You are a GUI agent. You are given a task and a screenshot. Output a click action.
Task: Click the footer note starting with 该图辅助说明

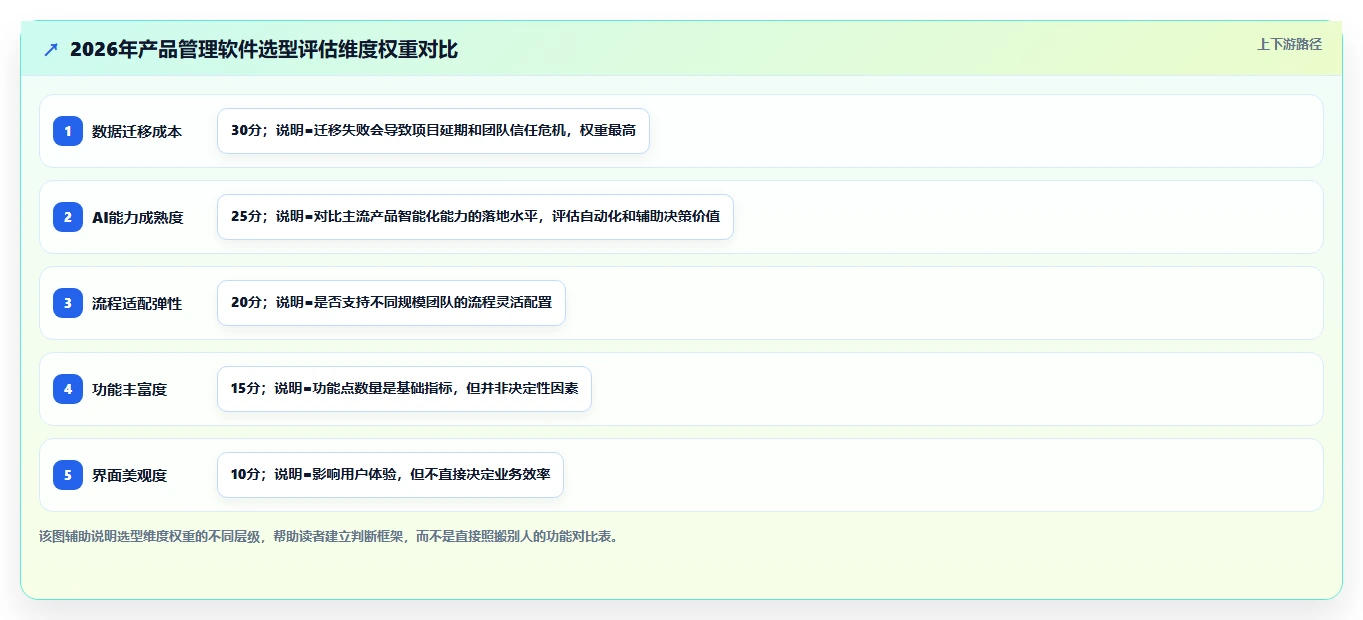[329, 537]
